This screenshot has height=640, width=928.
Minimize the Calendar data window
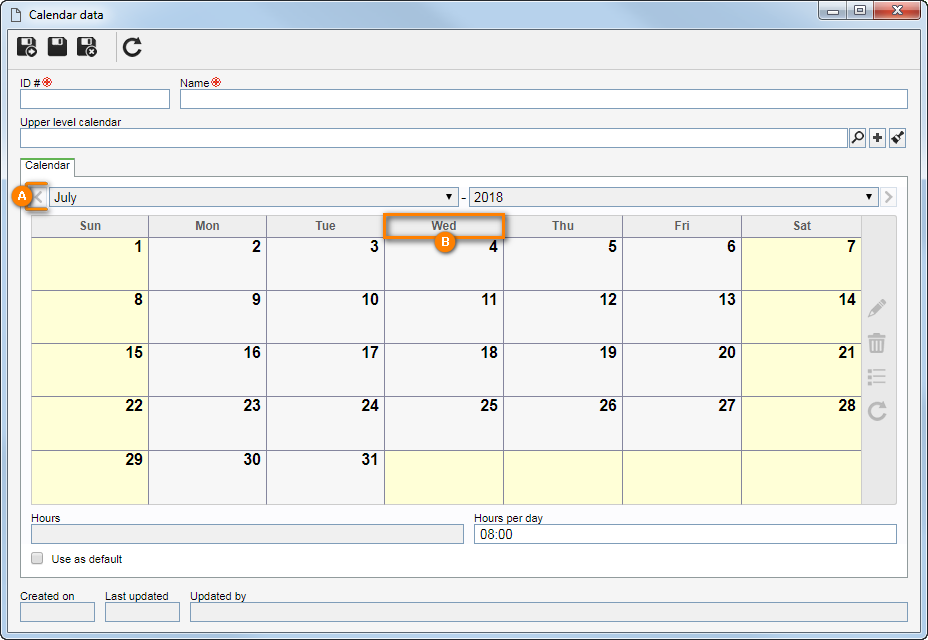coord(833,10)
